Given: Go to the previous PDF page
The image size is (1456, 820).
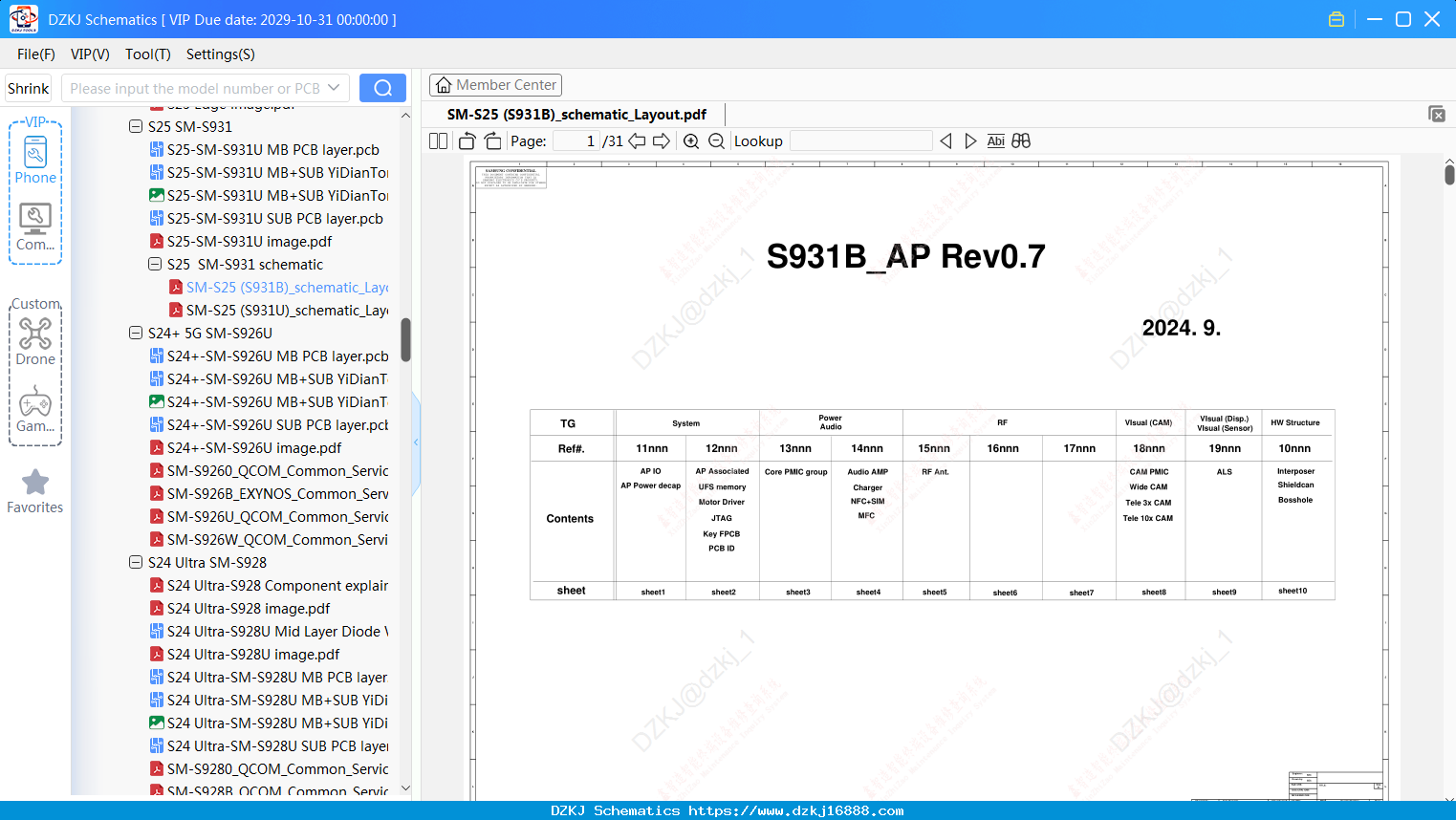Looking at the screenshot, I should pos(637,141).
